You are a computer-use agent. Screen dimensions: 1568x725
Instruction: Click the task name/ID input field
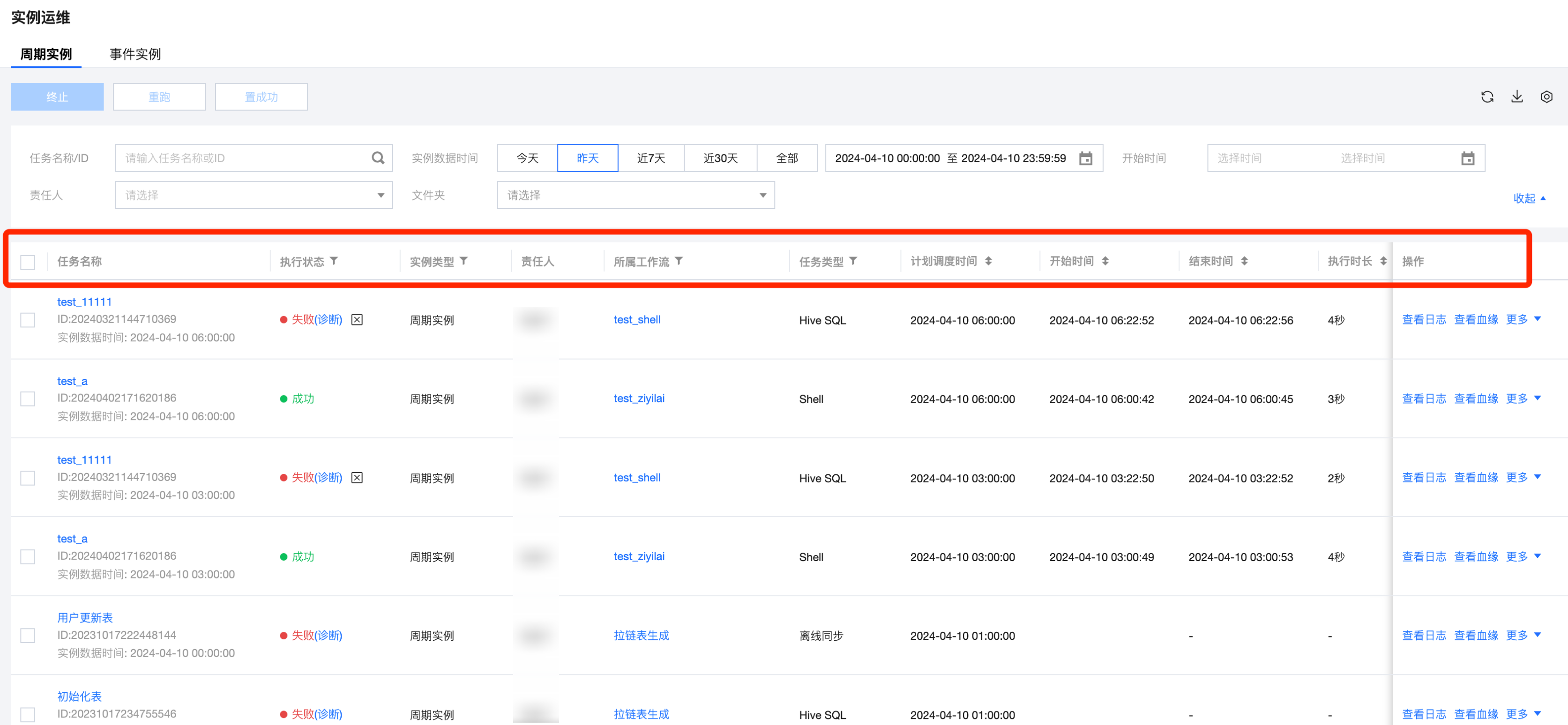click(244, 158)
